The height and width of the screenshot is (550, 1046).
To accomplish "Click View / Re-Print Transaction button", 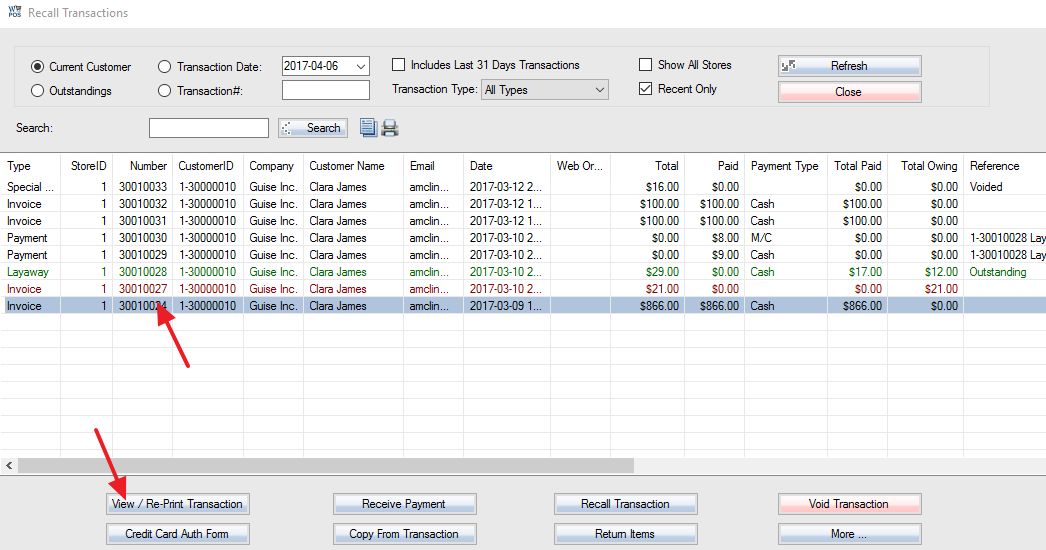I will coord(177,504).
